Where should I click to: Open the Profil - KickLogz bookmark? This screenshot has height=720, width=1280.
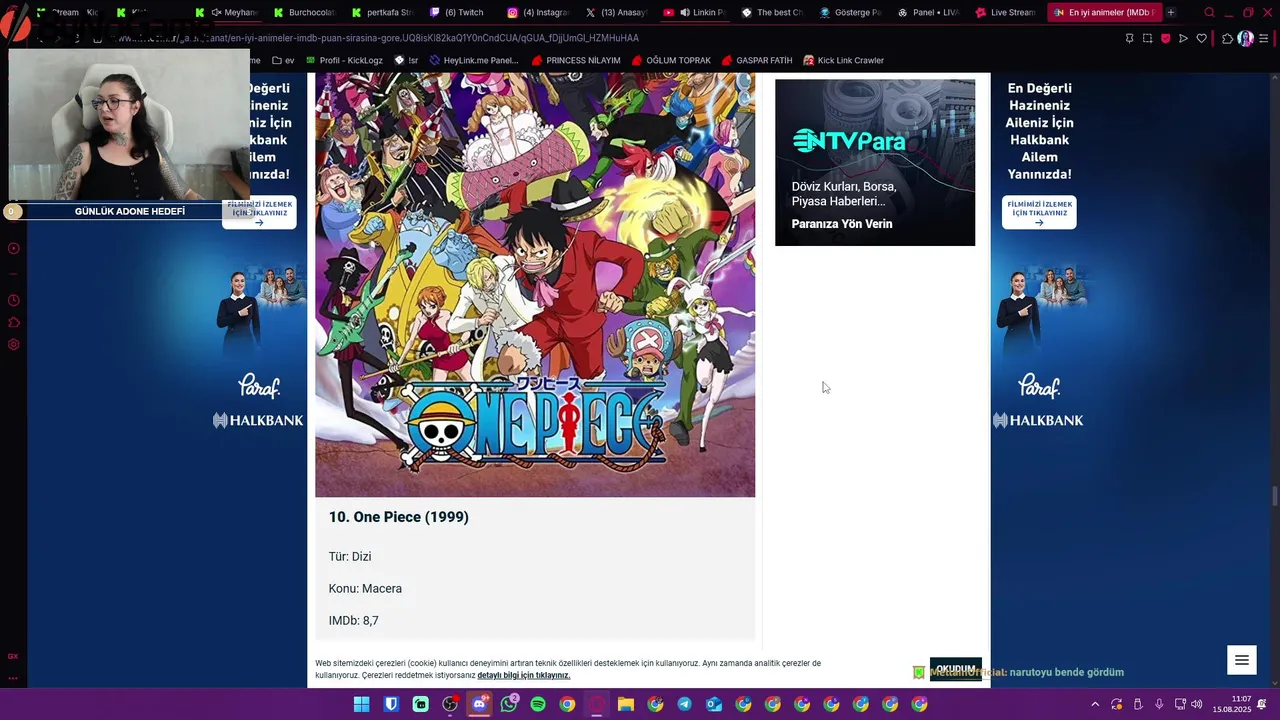click(x=344, y=60)
